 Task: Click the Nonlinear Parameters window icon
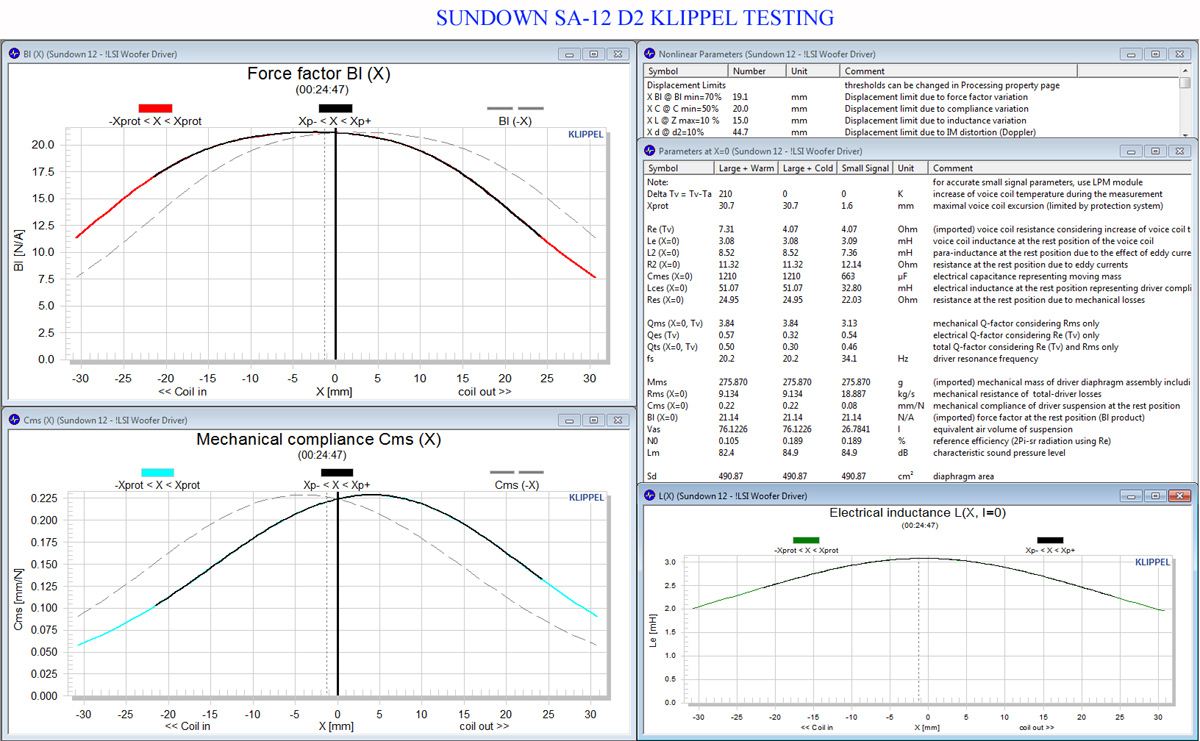click(x=650, y=53)
